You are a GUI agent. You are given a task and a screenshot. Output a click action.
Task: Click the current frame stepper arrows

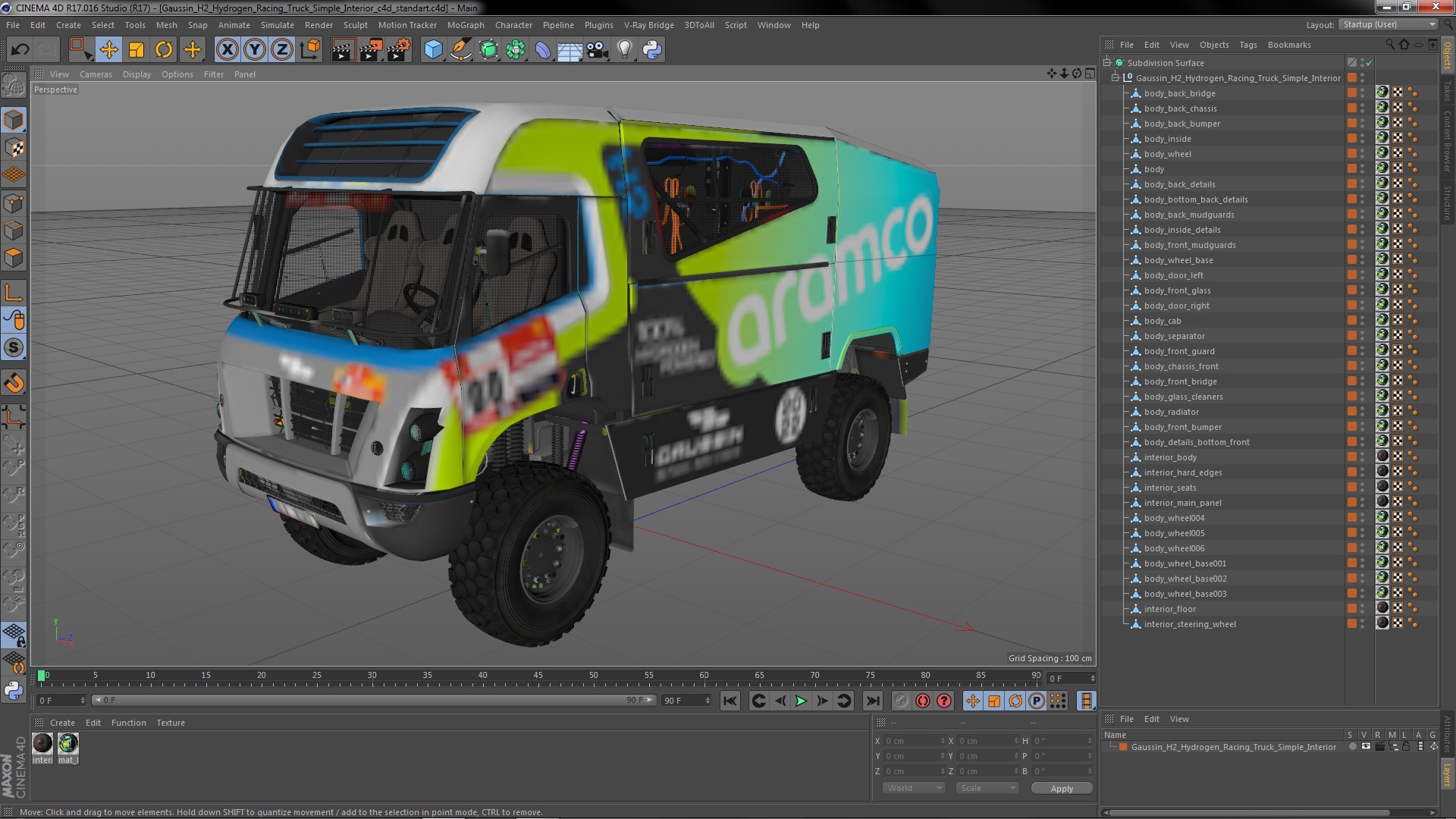click(1092, 678)
